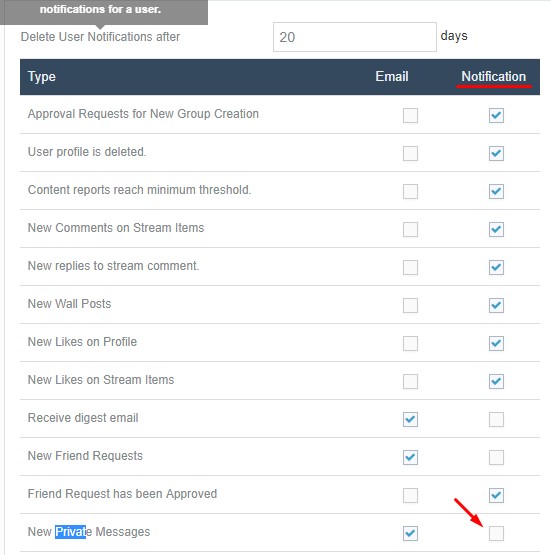
Task: Enable Email for User profile is deleted
Action: pyautogui.click(x=410, y=153)
